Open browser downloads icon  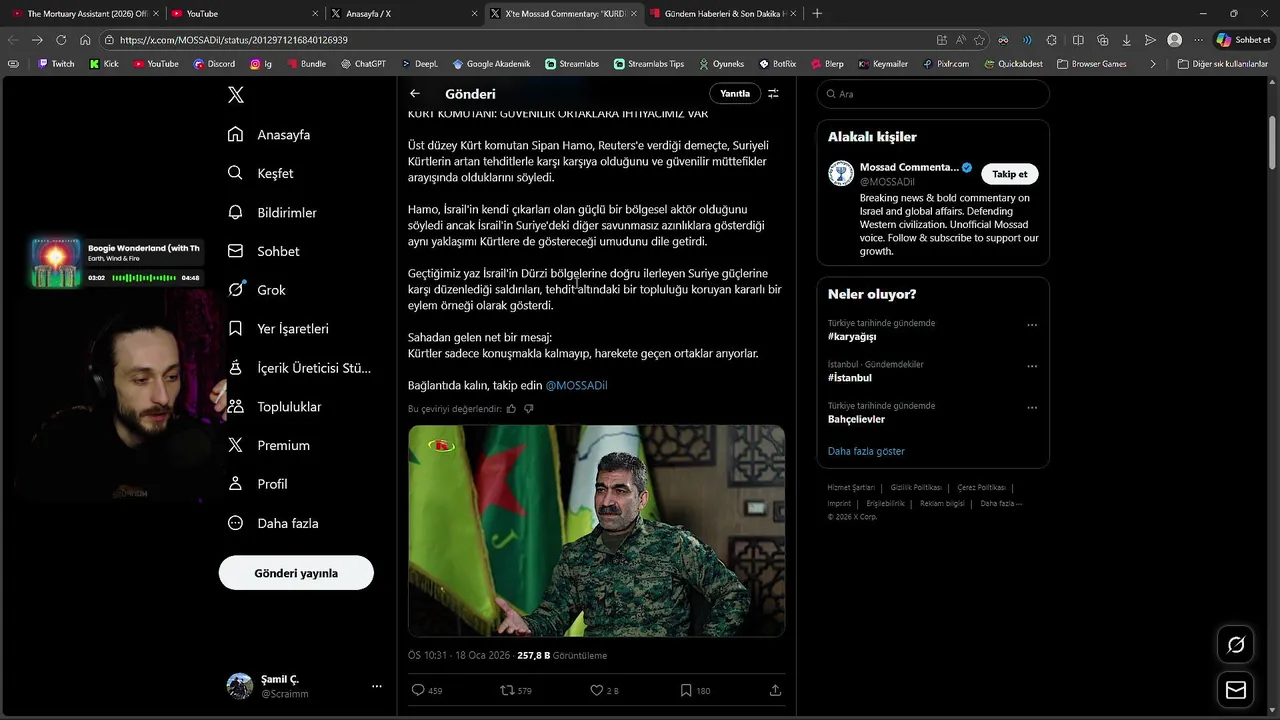click(x=1127, y=40)
